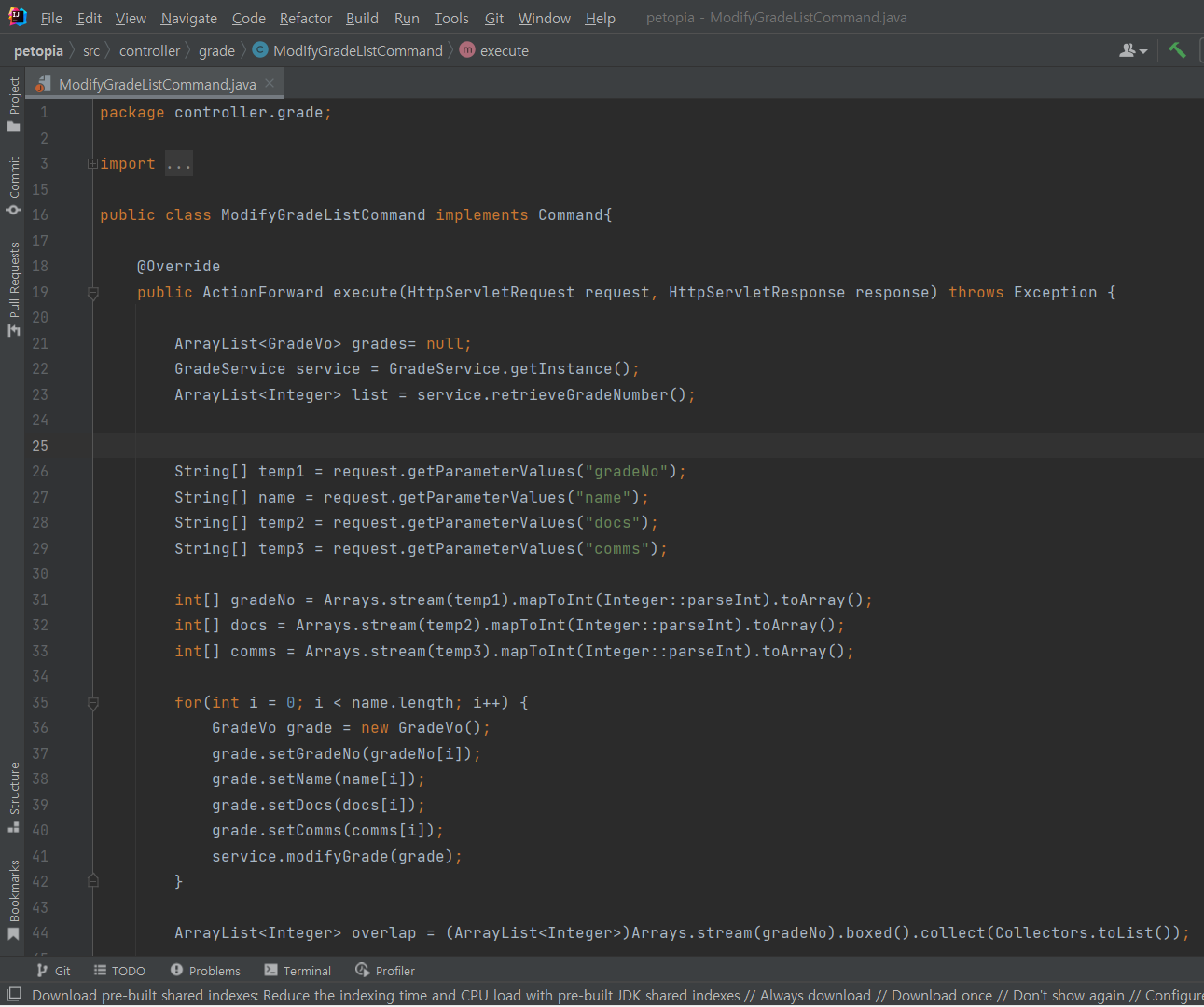Click ModifyGradeListCommand breadcrumb
The image size is (1204, 1007).
[357, 50]
